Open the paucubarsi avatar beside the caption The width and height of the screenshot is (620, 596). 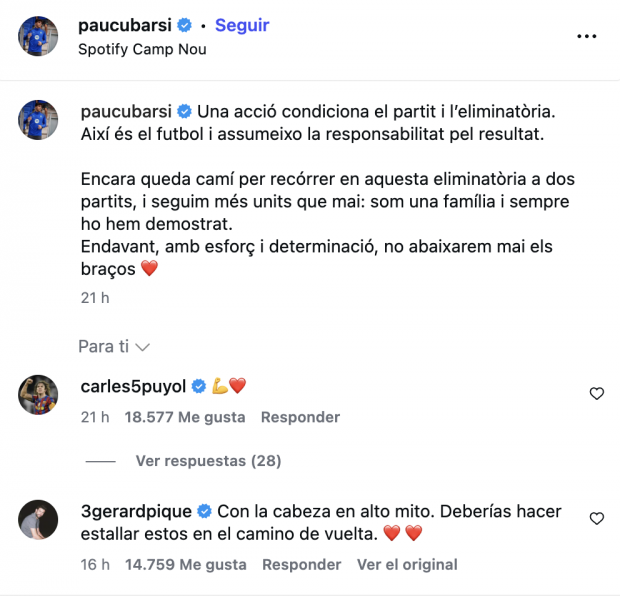pos(39,120)
